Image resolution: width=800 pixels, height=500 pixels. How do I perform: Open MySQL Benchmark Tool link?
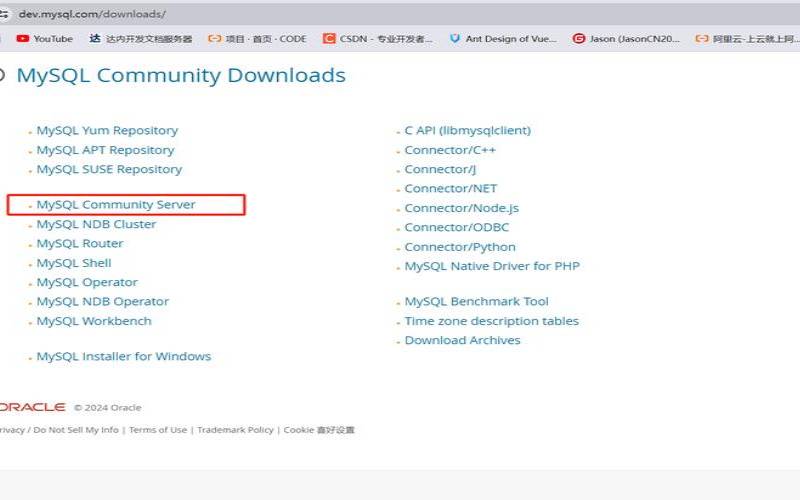[477, 302]
